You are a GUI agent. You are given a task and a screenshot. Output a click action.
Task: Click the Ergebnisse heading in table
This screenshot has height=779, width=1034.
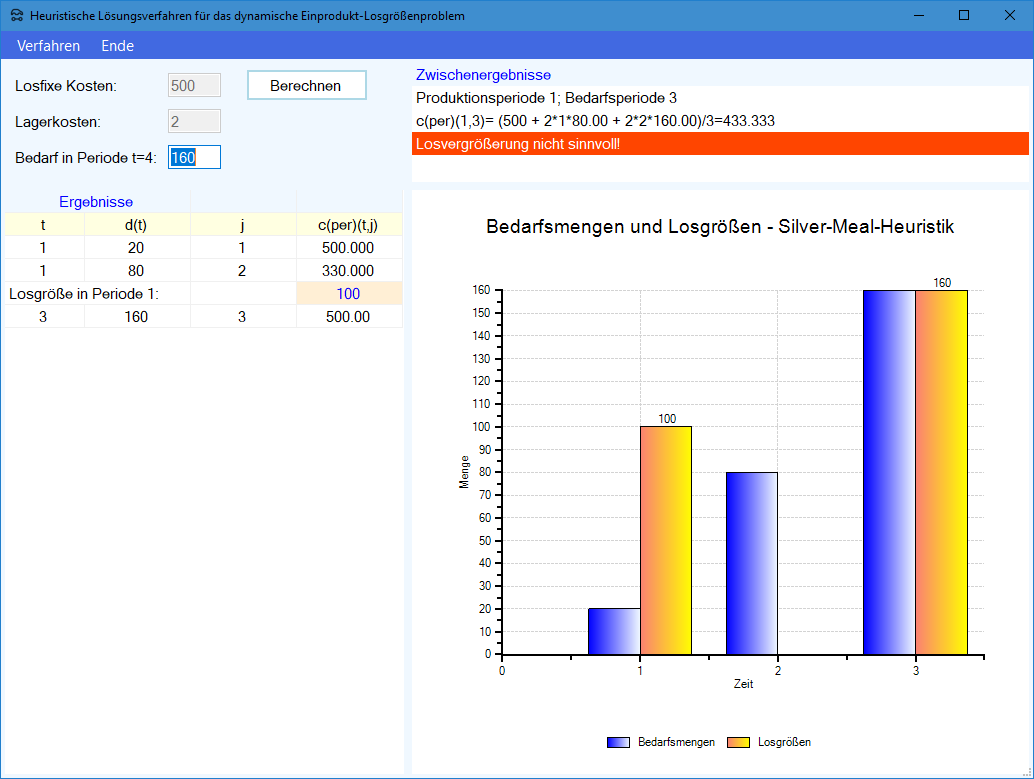[96, 202]
